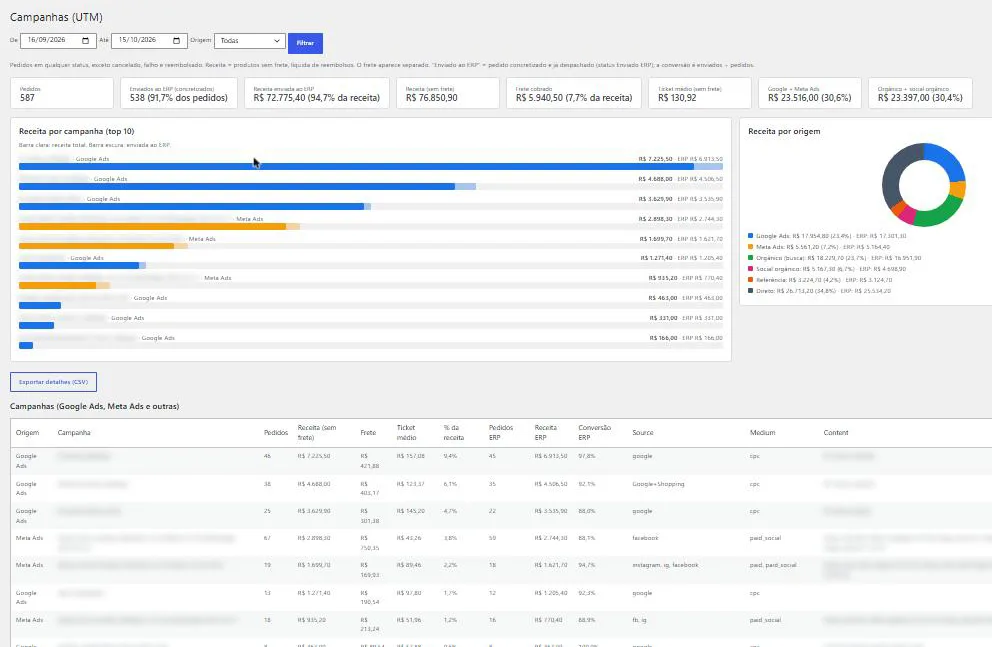
Task: Click the Receita enviada ao ERP R$ 72.775,40 card
Action: (317, 93)
